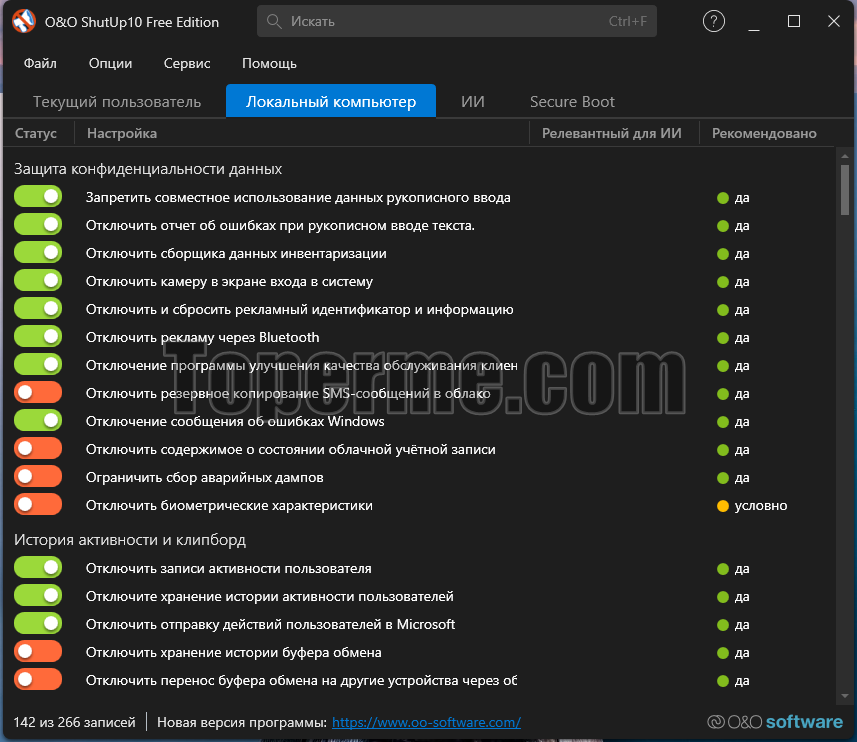Sort by the Рекомендовано column header
The width and height of the screenshot is (857, 742).
tap(764, 133)
